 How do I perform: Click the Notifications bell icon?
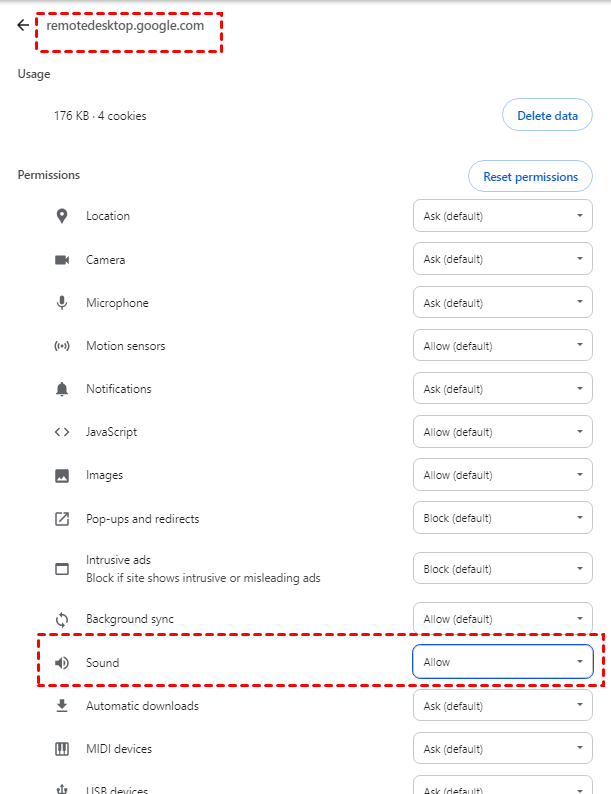(x=62, y=389)
